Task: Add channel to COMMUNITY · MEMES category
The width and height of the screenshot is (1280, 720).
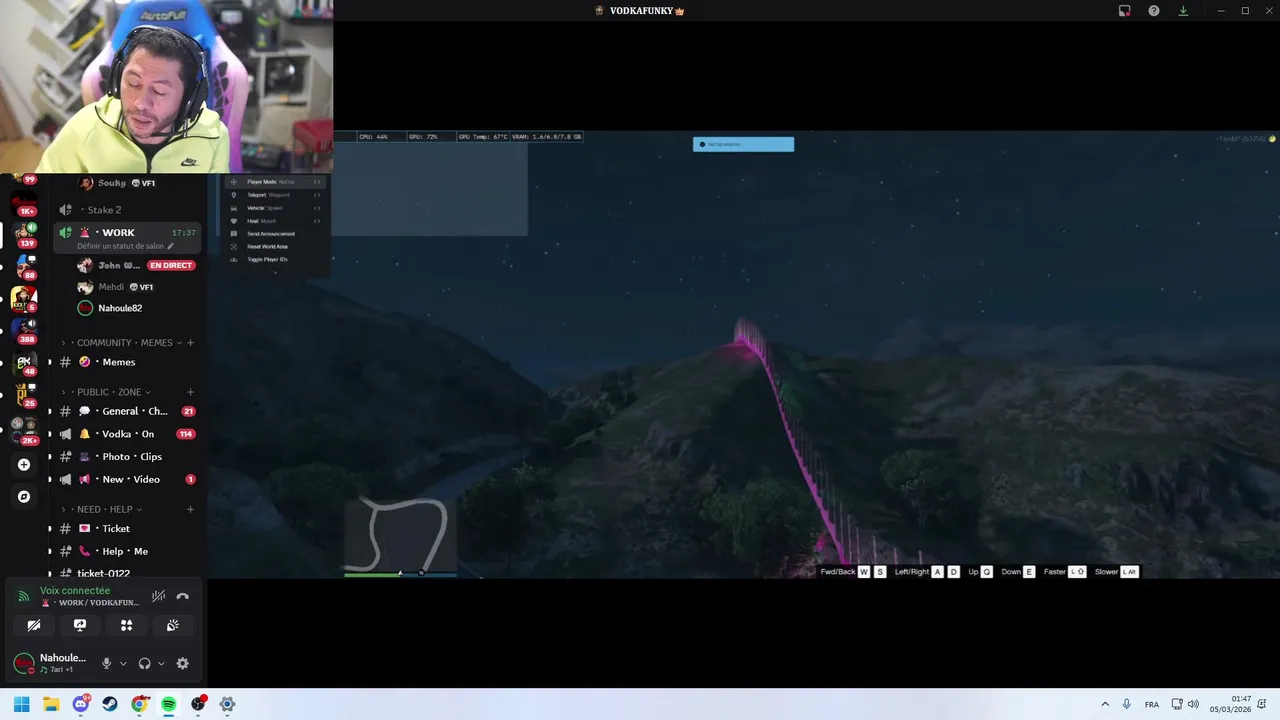Action: 190,342
